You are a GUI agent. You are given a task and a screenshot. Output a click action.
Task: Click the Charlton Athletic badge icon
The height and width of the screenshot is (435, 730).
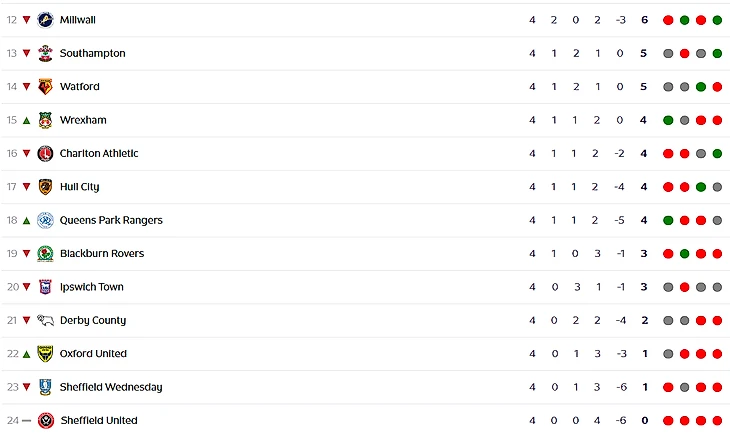tap(45, 154)
